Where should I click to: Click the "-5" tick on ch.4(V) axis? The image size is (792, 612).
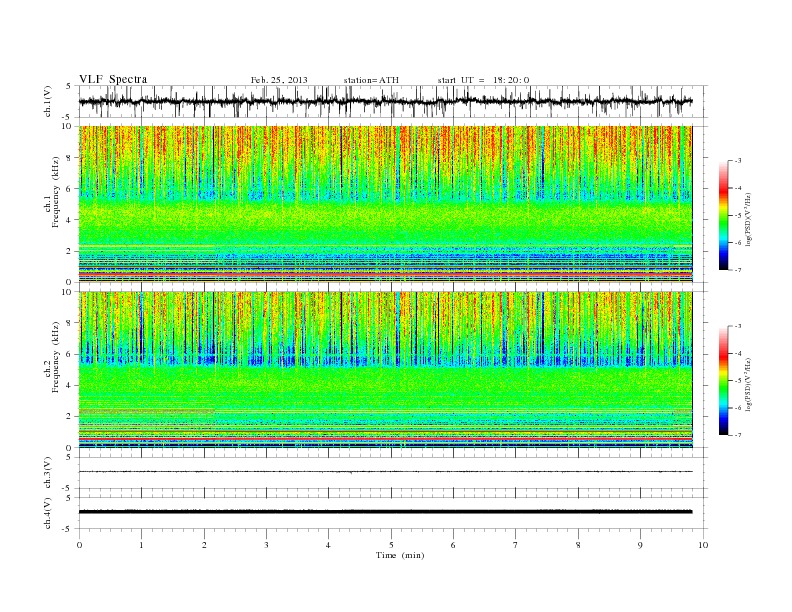(68, 529)
